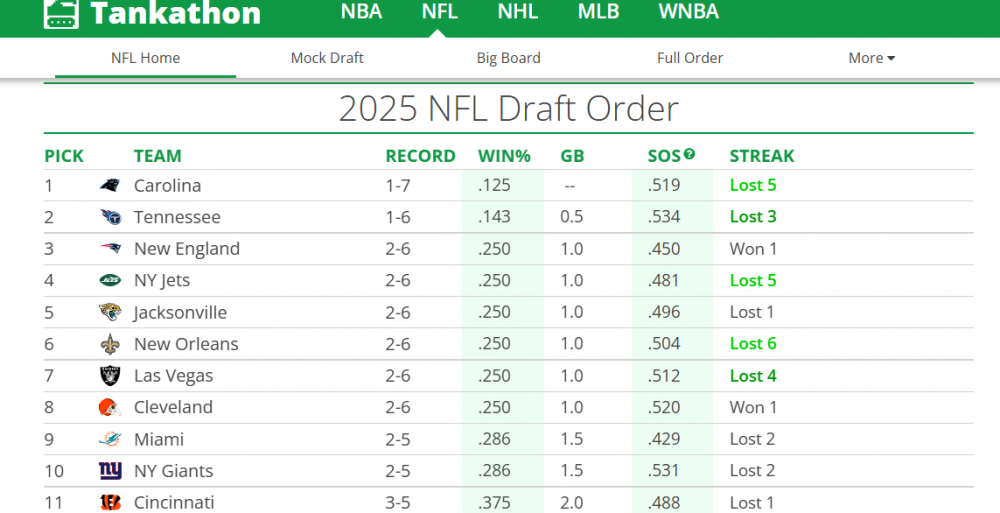
Task: Click the SOS help question mark
Action: tap(689, 154)
